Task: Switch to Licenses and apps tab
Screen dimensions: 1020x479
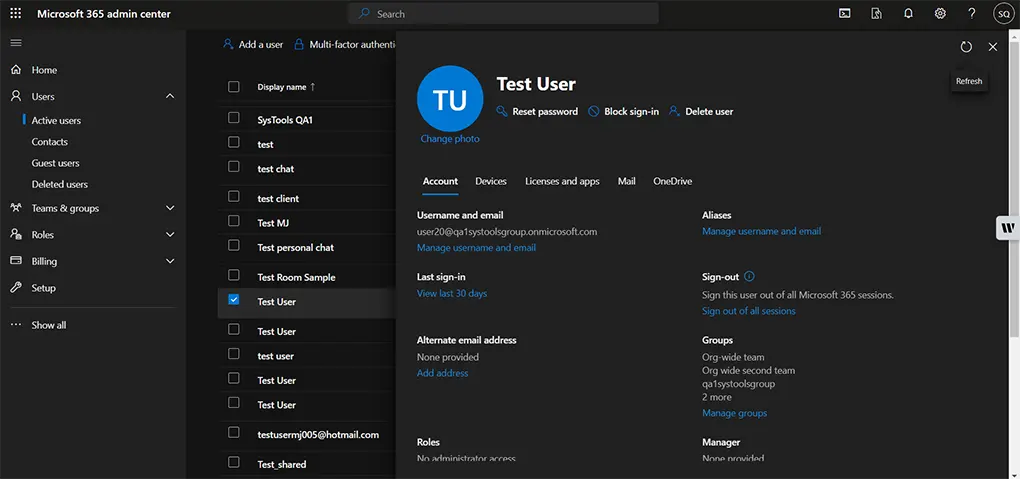Action: pyautogui.click(x=562, y=182)
